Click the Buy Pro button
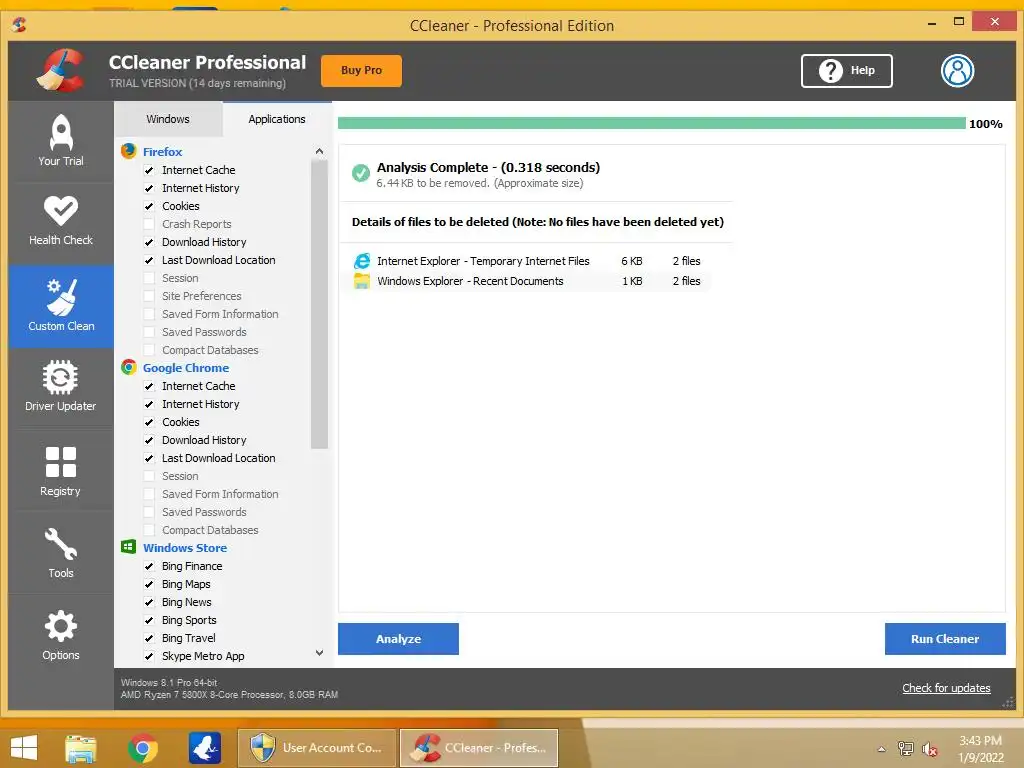Viewport: 1024px width, 768px height. click(x=361, y=71)
